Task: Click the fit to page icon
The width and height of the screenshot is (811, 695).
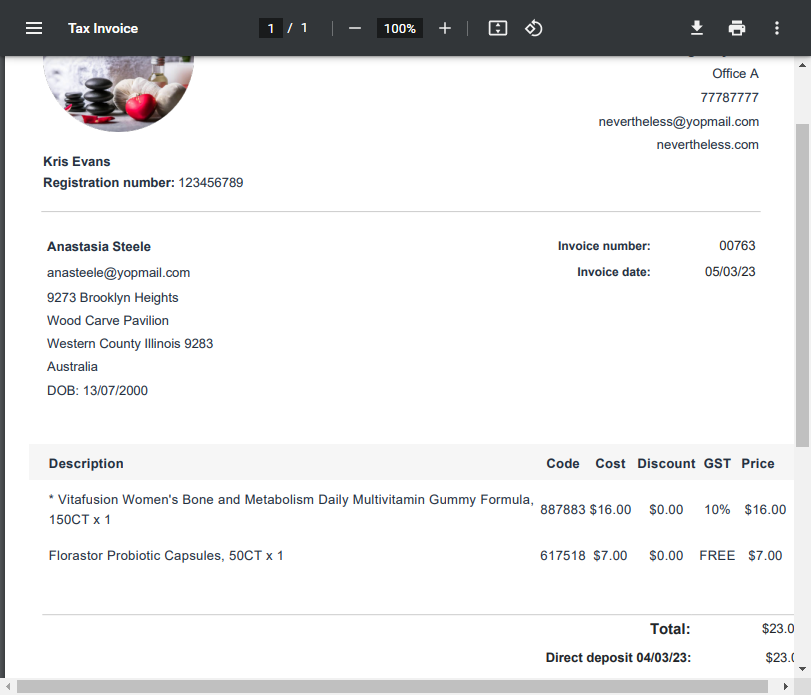Action: (x=498, y=28)
